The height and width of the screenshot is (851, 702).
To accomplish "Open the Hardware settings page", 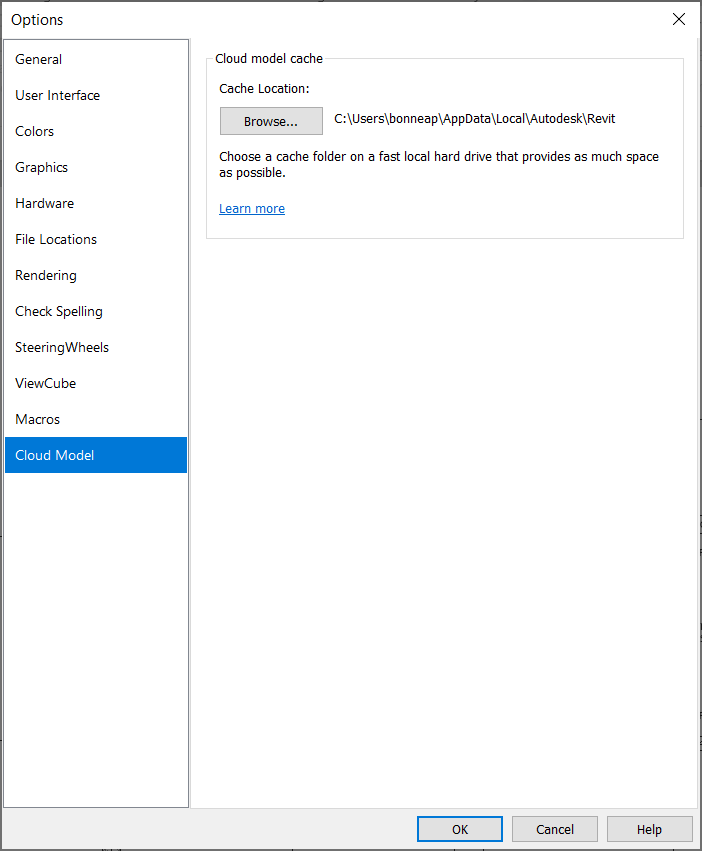I will pyautogui.click(x=45, y=203).
